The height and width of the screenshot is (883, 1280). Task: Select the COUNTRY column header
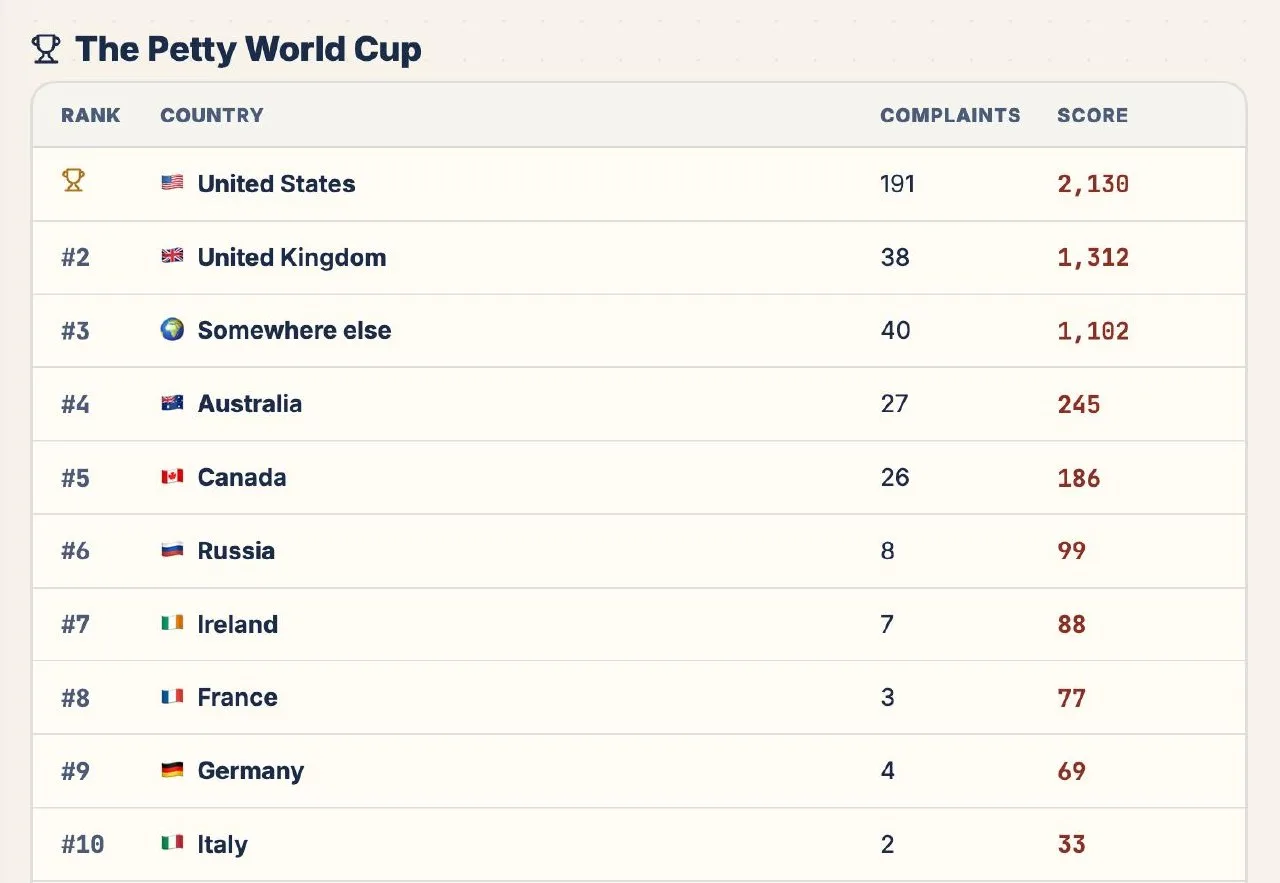[x=212, y=115]
